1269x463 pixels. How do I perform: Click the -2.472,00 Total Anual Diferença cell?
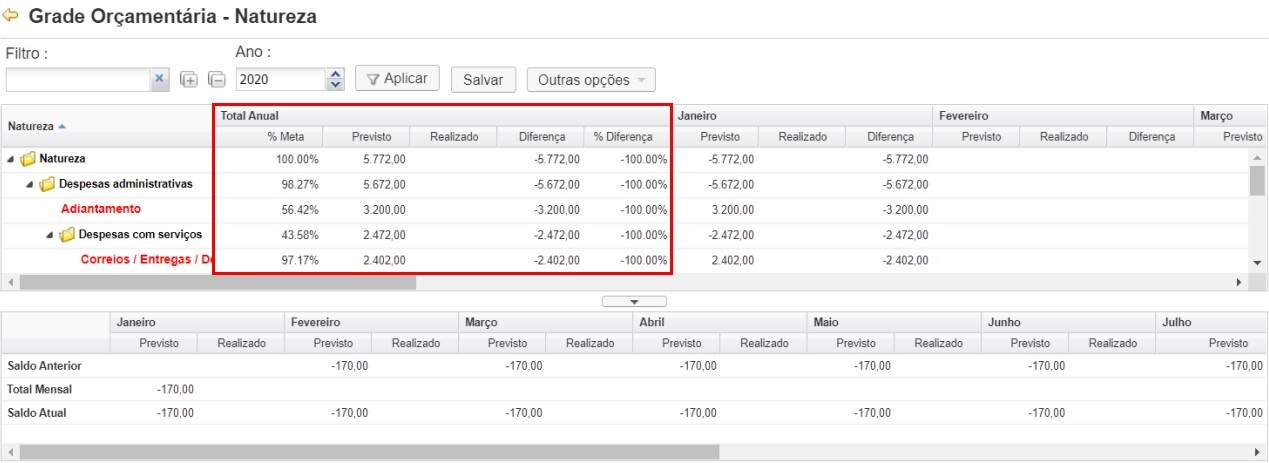tap(555, 235)
